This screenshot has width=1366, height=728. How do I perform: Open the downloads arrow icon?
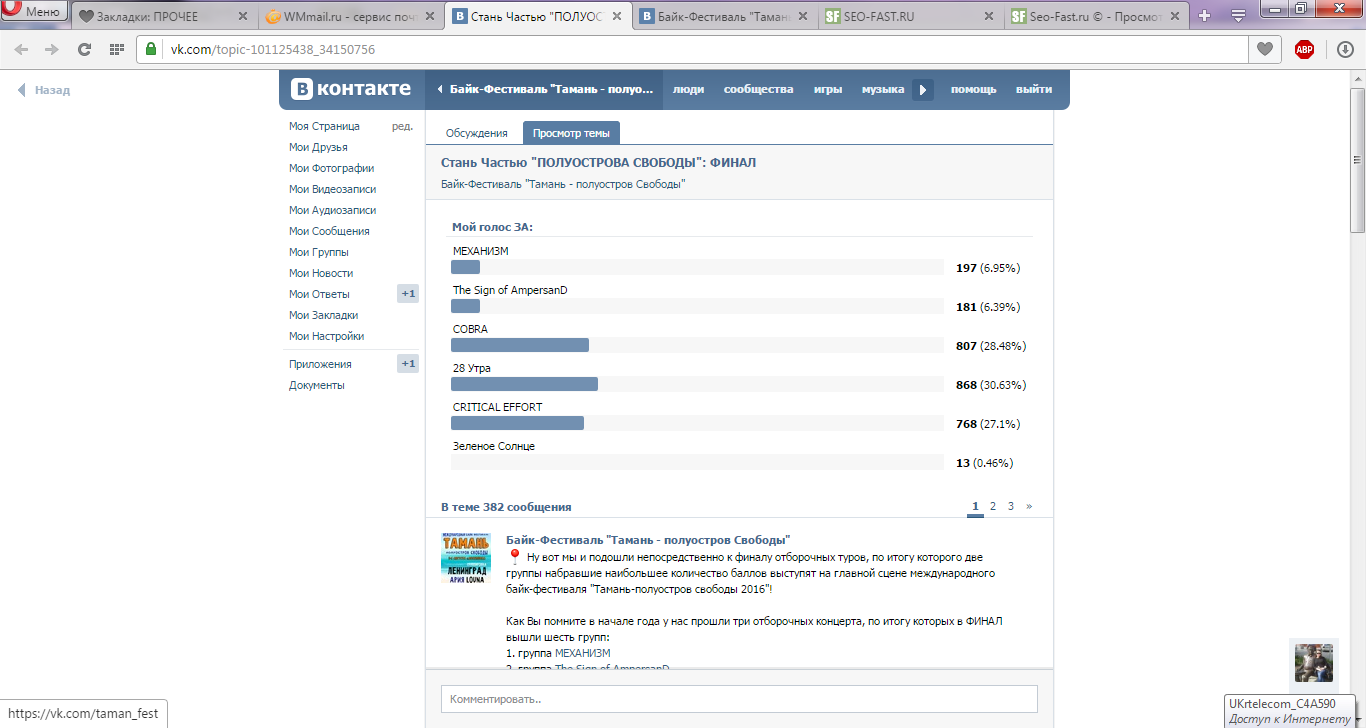[1345, 49]
